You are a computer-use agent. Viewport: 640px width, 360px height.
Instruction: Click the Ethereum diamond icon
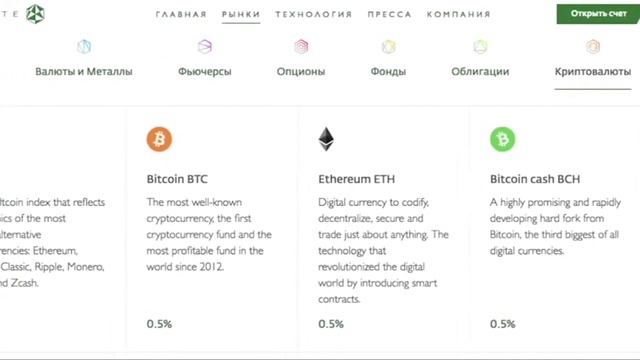coord(326,139)
